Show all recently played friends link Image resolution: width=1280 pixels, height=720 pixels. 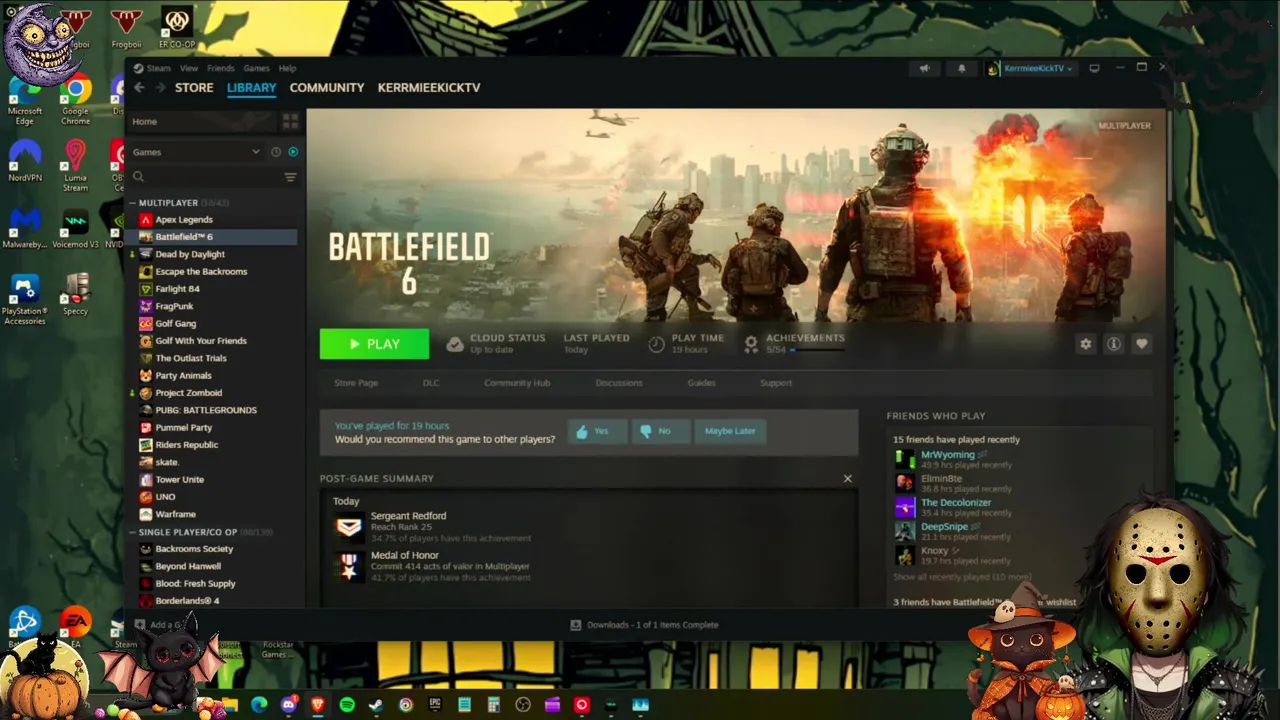click(962, 577)
